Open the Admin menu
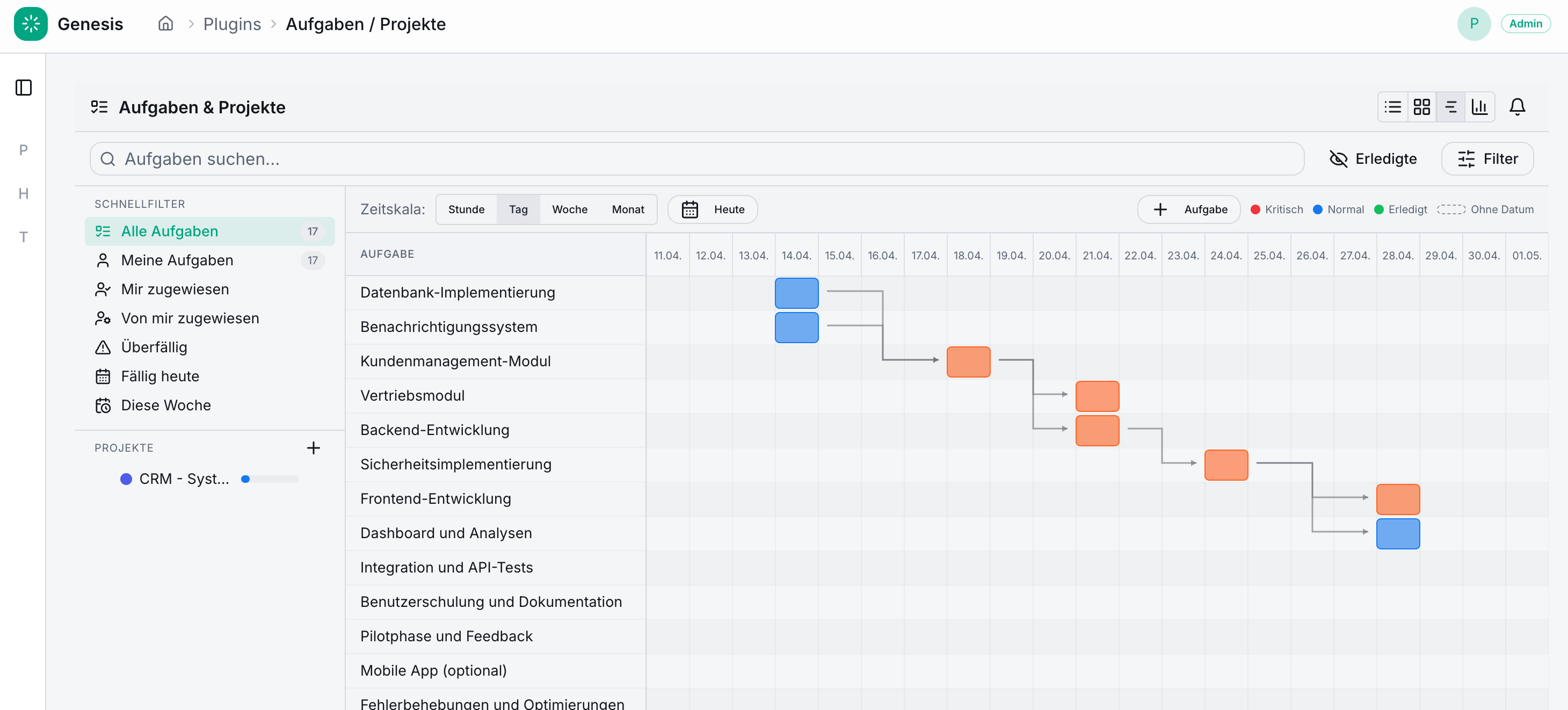1568x710 pixels. pos(1526,23)
